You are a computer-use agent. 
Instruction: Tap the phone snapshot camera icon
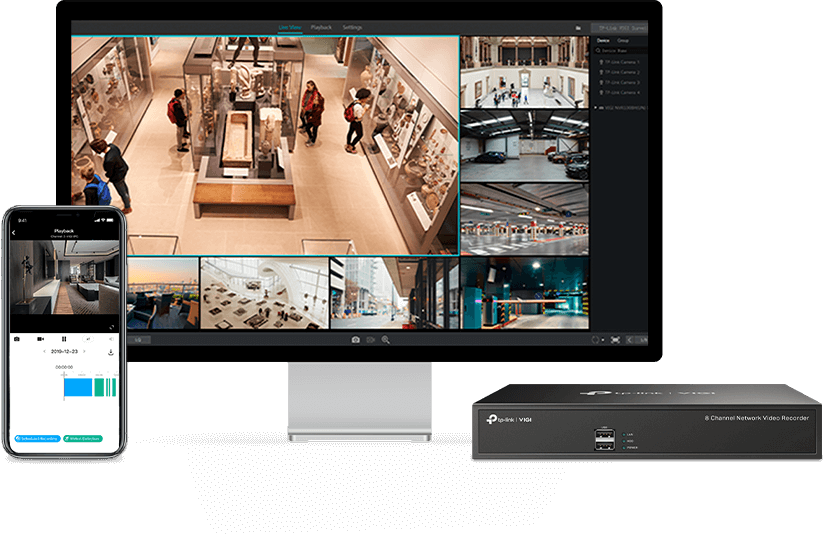tap(17, 339)
